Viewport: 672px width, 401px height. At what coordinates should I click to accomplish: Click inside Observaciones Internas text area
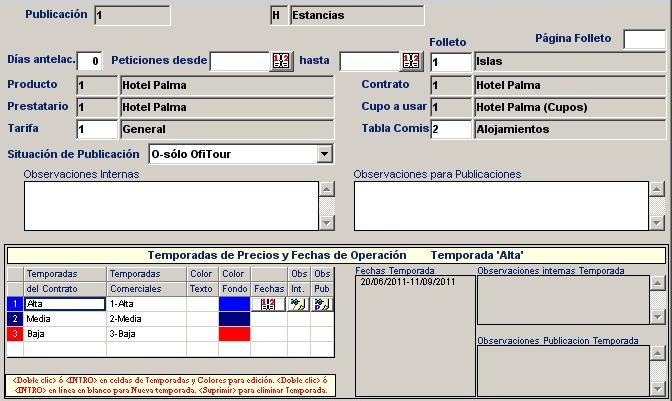(171, 206)
